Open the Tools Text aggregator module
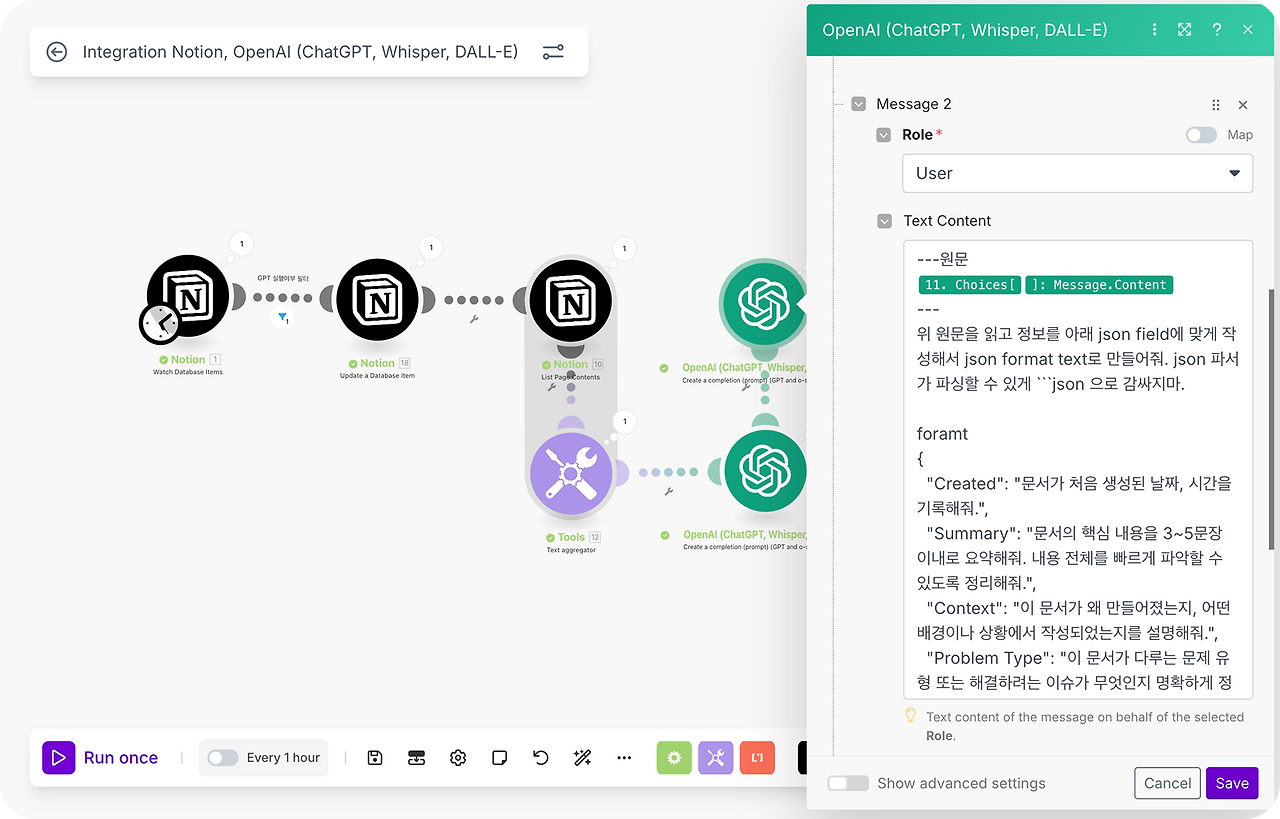The image size is (1280, 819). [572, 472]
